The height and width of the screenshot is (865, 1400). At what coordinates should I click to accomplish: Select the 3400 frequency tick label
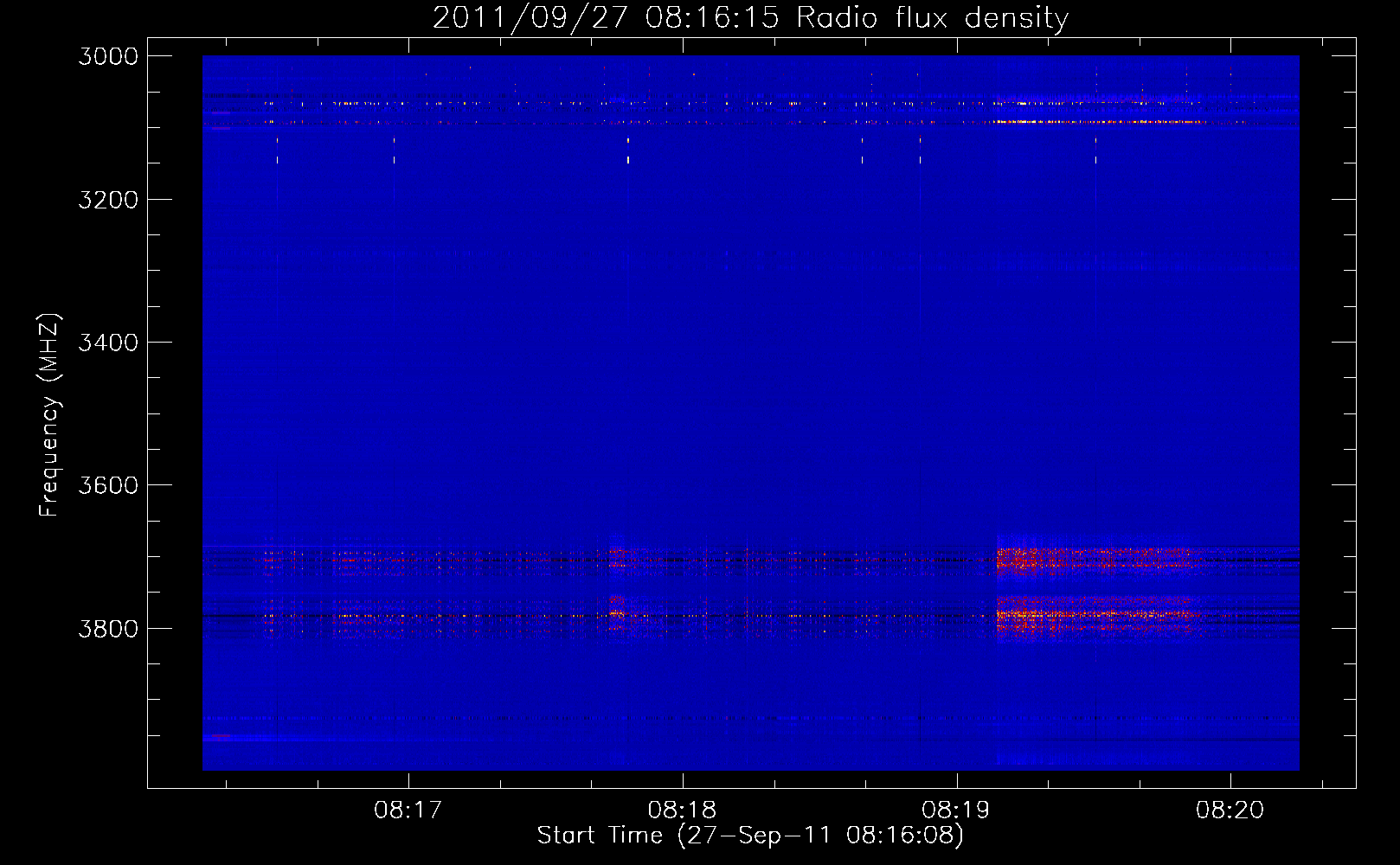(108, 343)
